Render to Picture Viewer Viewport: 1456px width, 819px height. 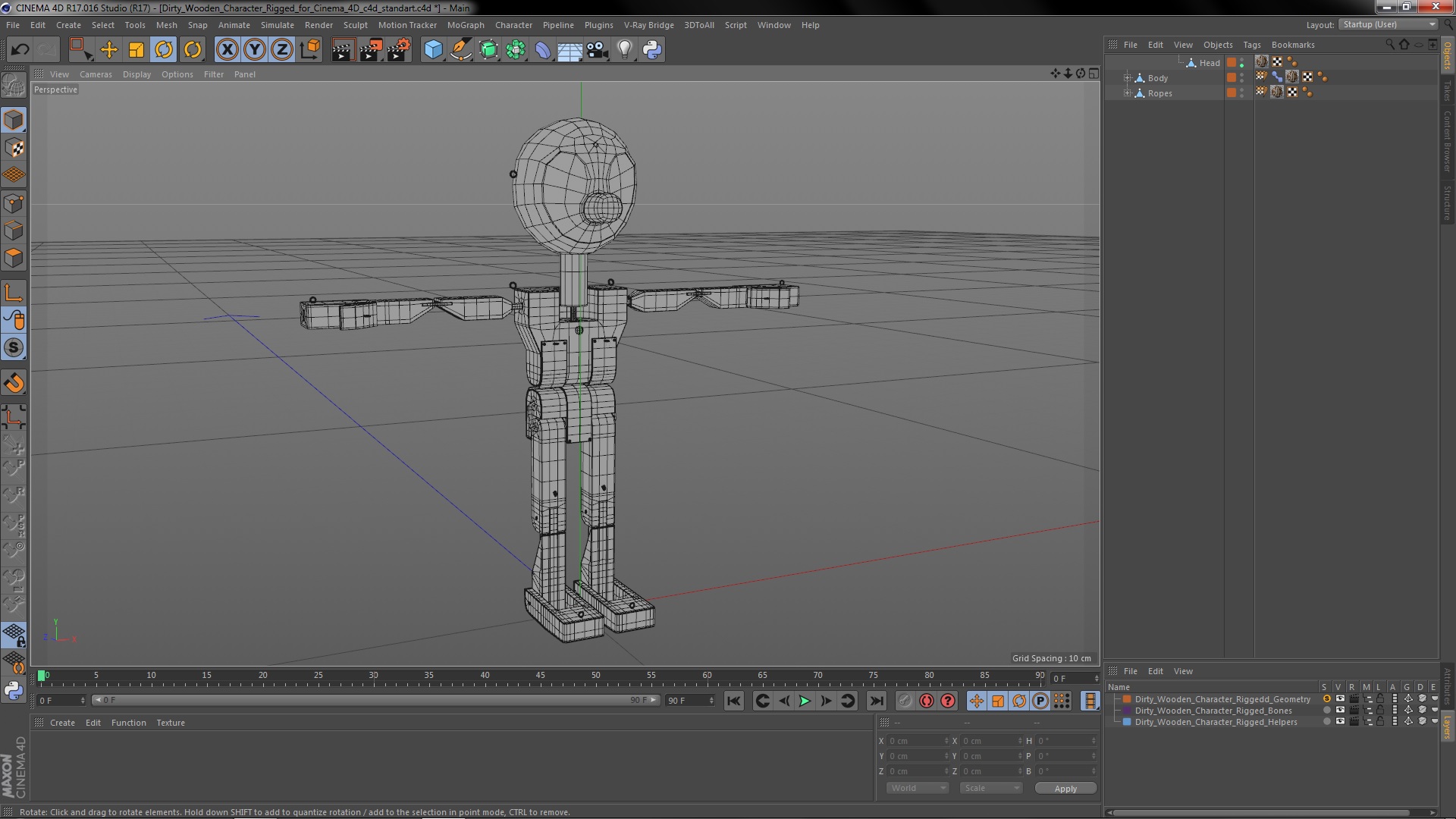pos(371,50)
